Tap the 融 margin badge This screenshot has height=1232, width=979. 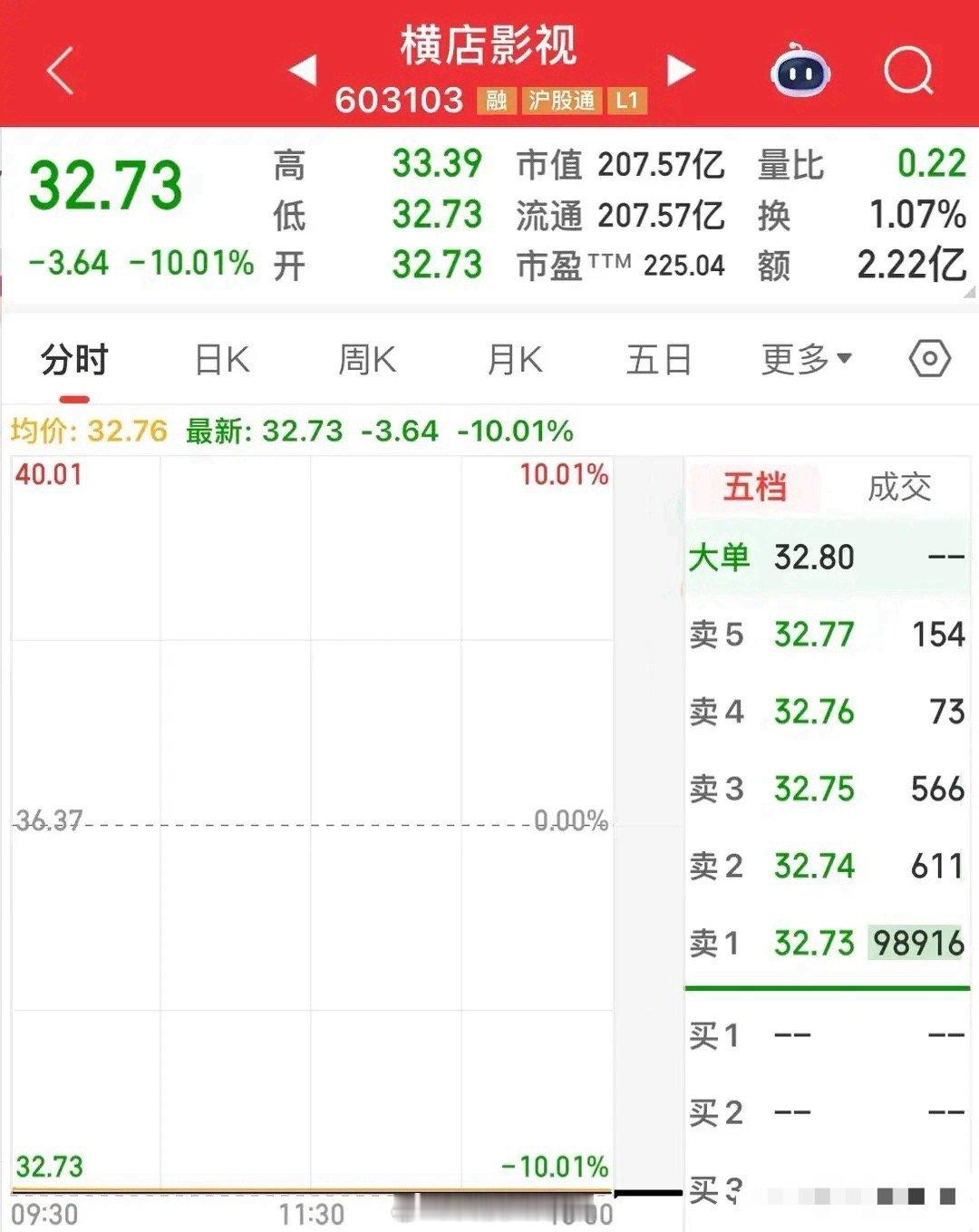coord(497,100)
